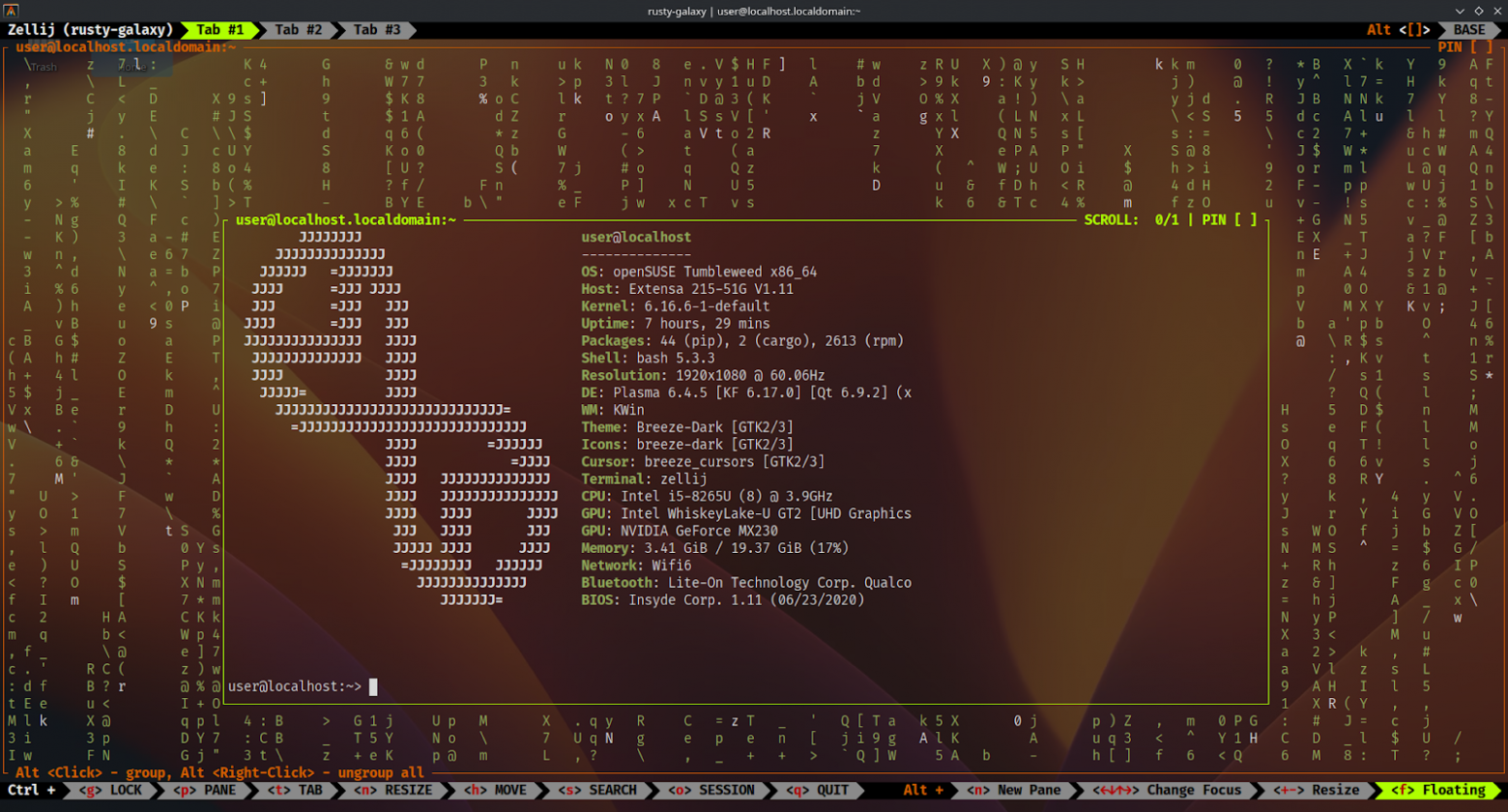1508x812 pixels.
Task: Click the Uptime: 7 hours, 29 mins line
Action: (x=676, y=324)
